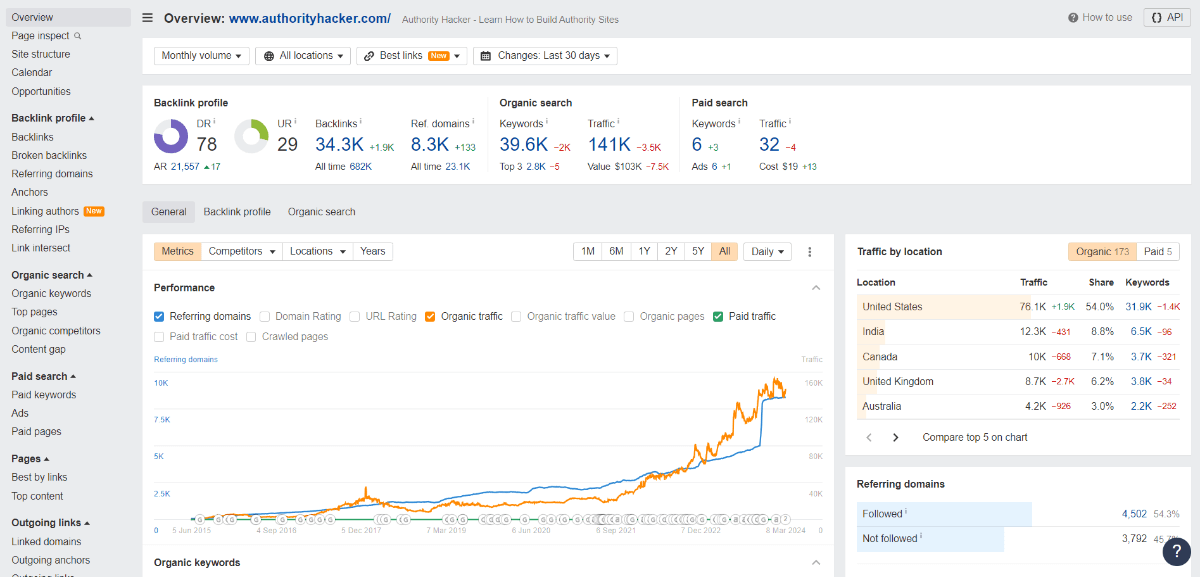Switch to the Organic search tab

322,212
